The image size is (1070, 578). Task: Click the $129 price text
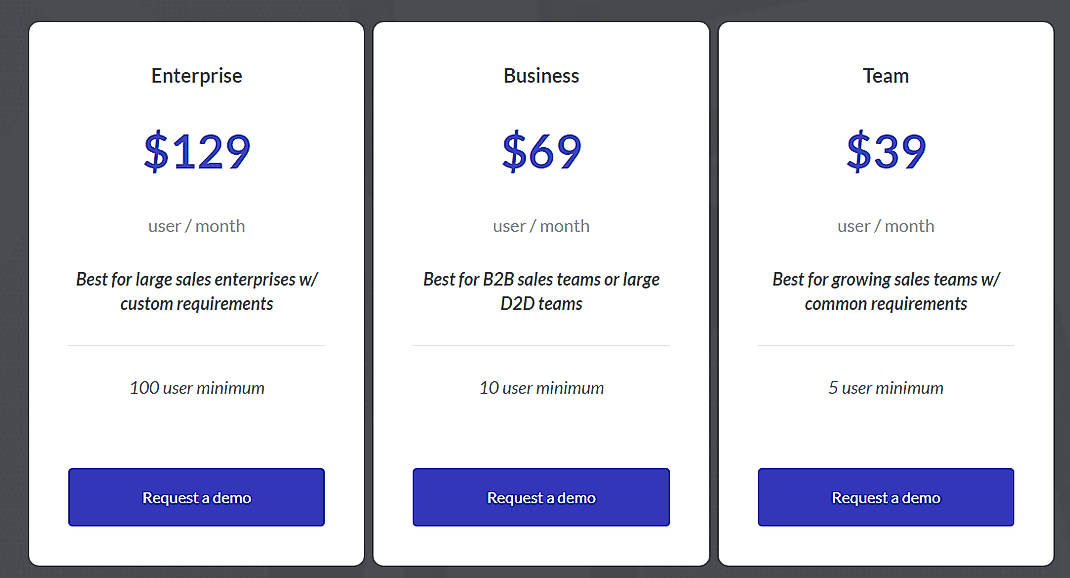point(196,150)
